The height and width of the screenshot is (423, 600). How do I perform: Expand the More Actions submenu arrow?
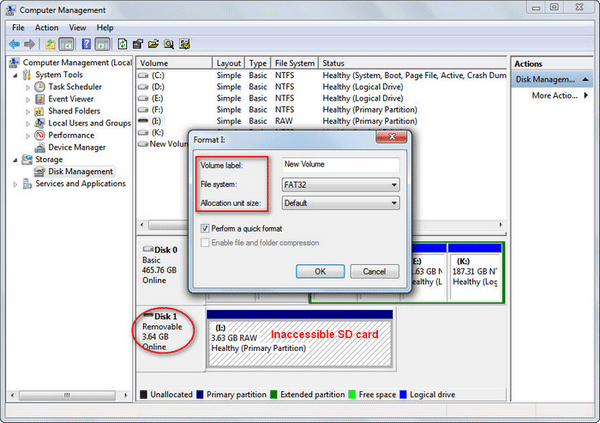pos(585,95)
